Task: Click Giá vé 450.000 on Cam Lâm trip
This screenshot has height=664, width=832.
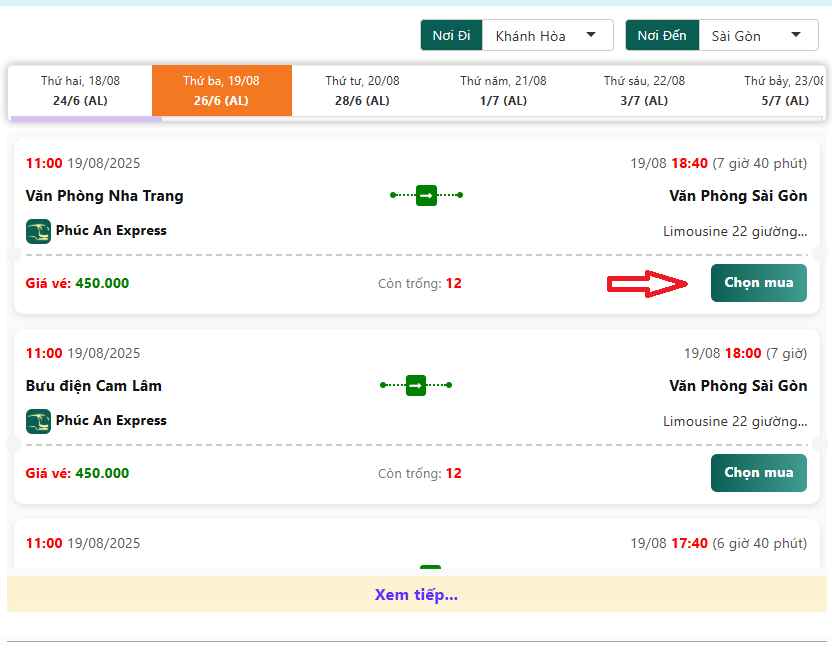Action: pyautogui.click(x=77, y=473)
